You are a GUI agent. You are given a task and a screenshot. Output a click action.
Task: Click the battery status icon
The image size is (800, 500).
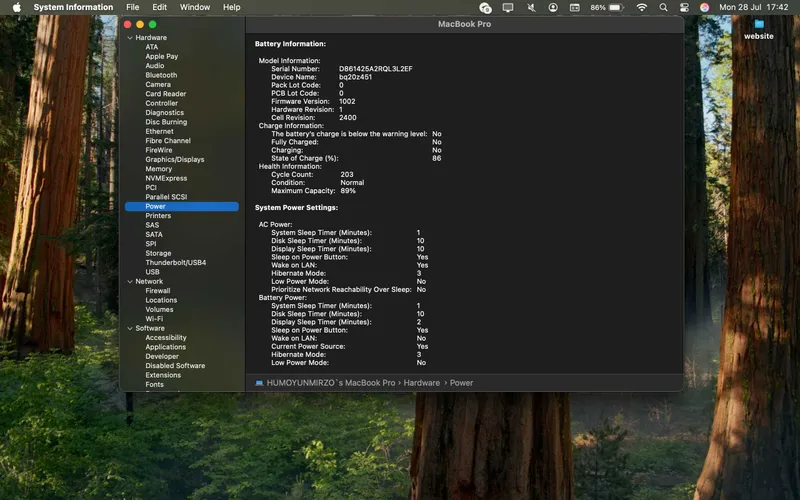[616, 7]
